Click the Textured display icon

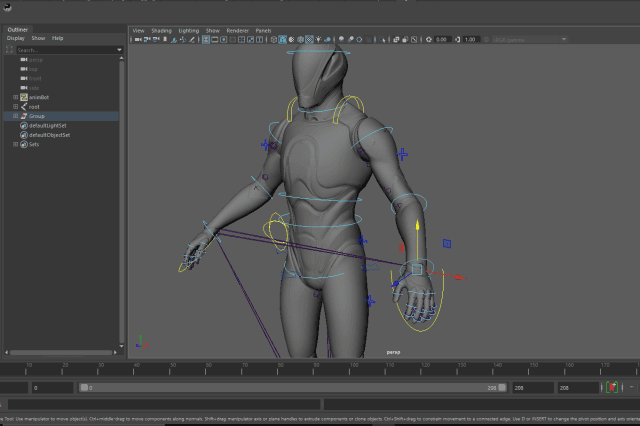pyautogui.click(x=309, y=40)
